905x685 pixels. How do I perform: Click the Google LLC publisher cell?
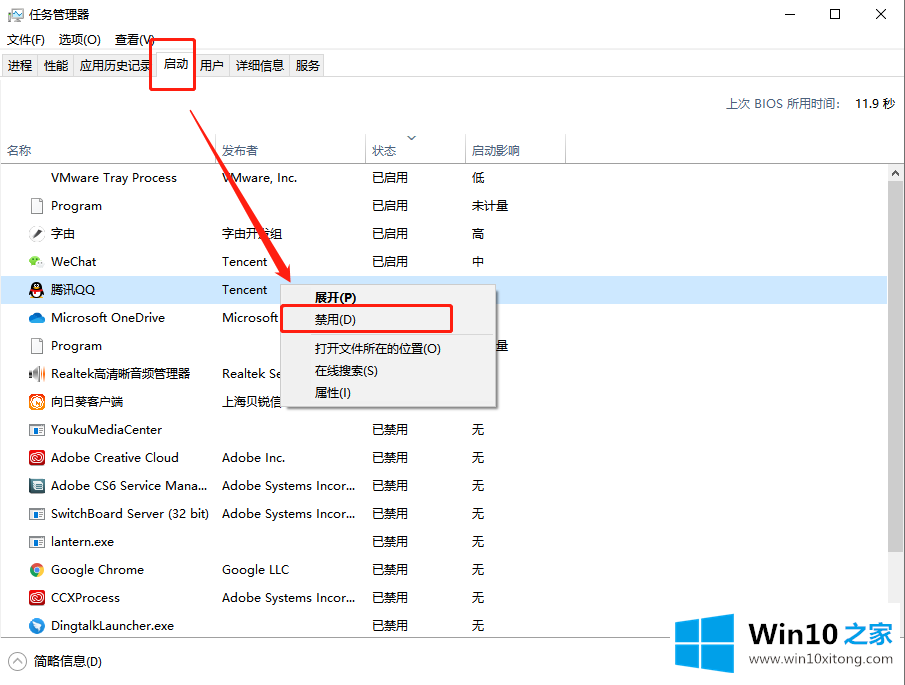[x=255, y=570]
